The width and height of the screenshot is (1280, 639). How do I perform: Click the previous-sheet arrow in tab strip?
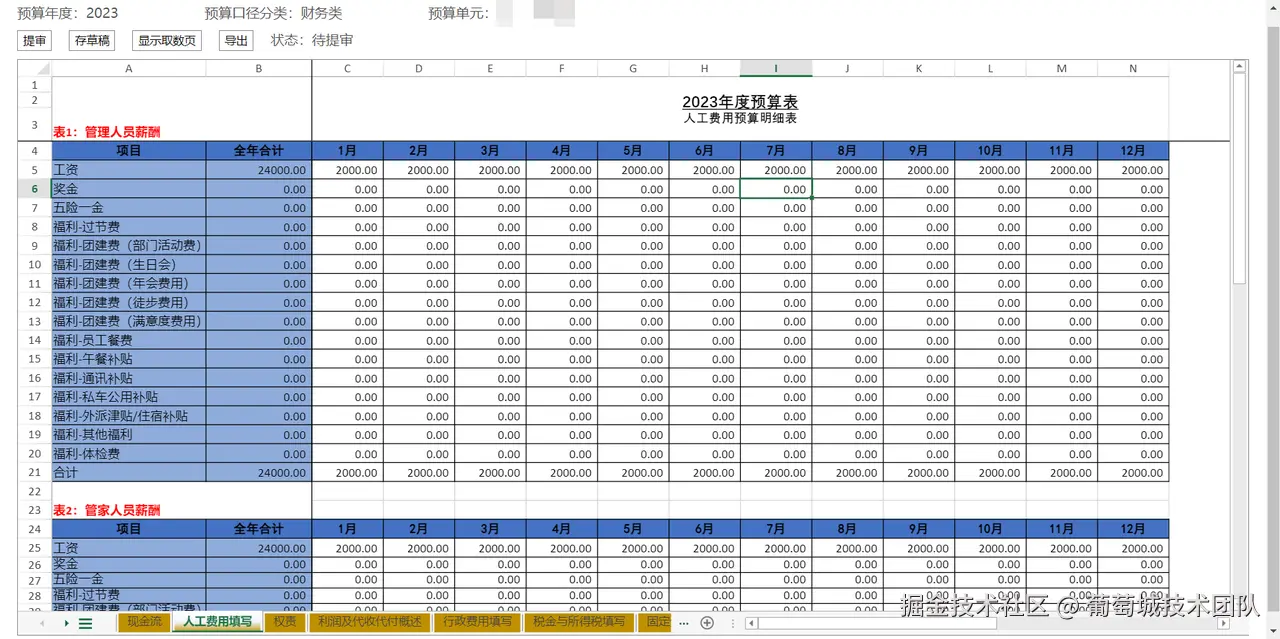[42, 623]
